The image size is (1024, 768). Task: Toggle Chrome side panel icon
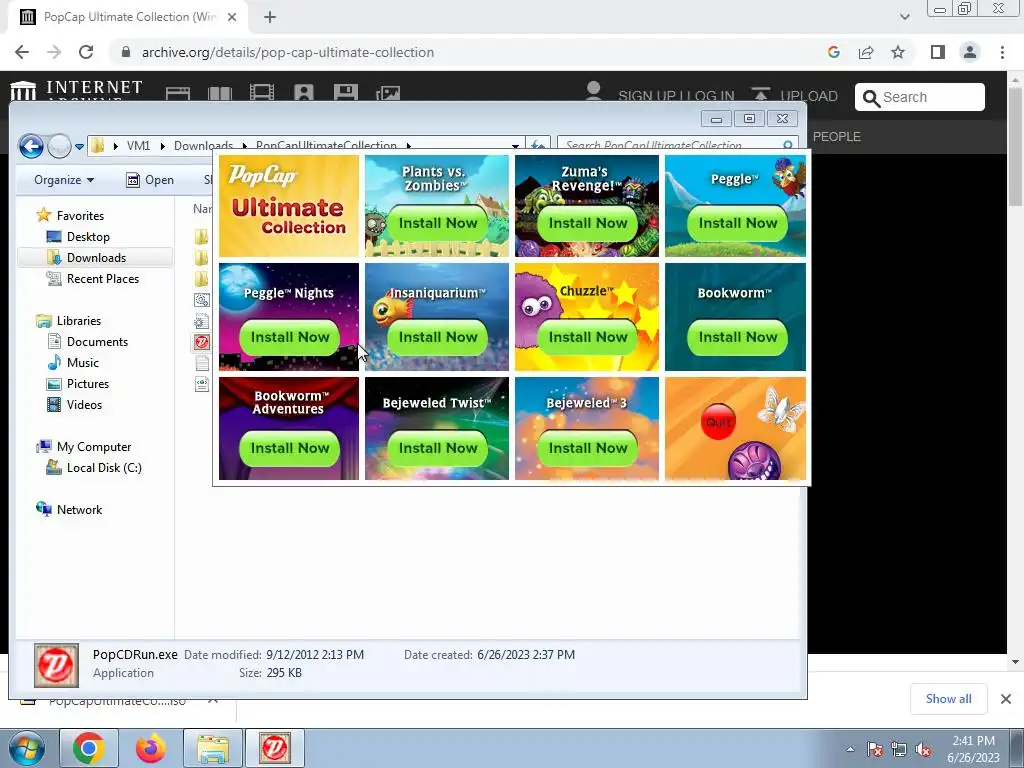click(x=938, y=52)
